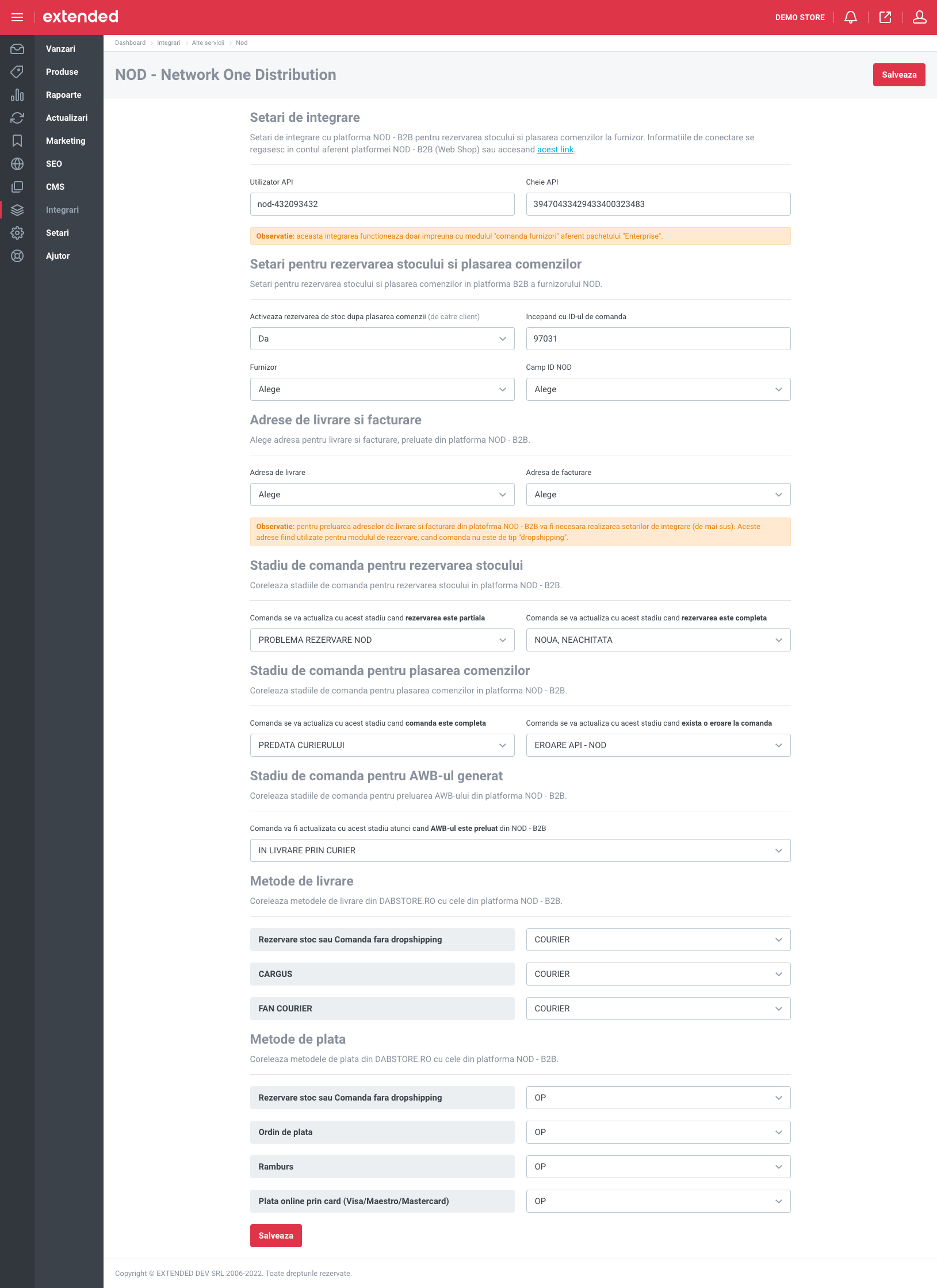Open the CMS menu item
The height and width of the screenshot is (1288, 937).
point(55,187)
